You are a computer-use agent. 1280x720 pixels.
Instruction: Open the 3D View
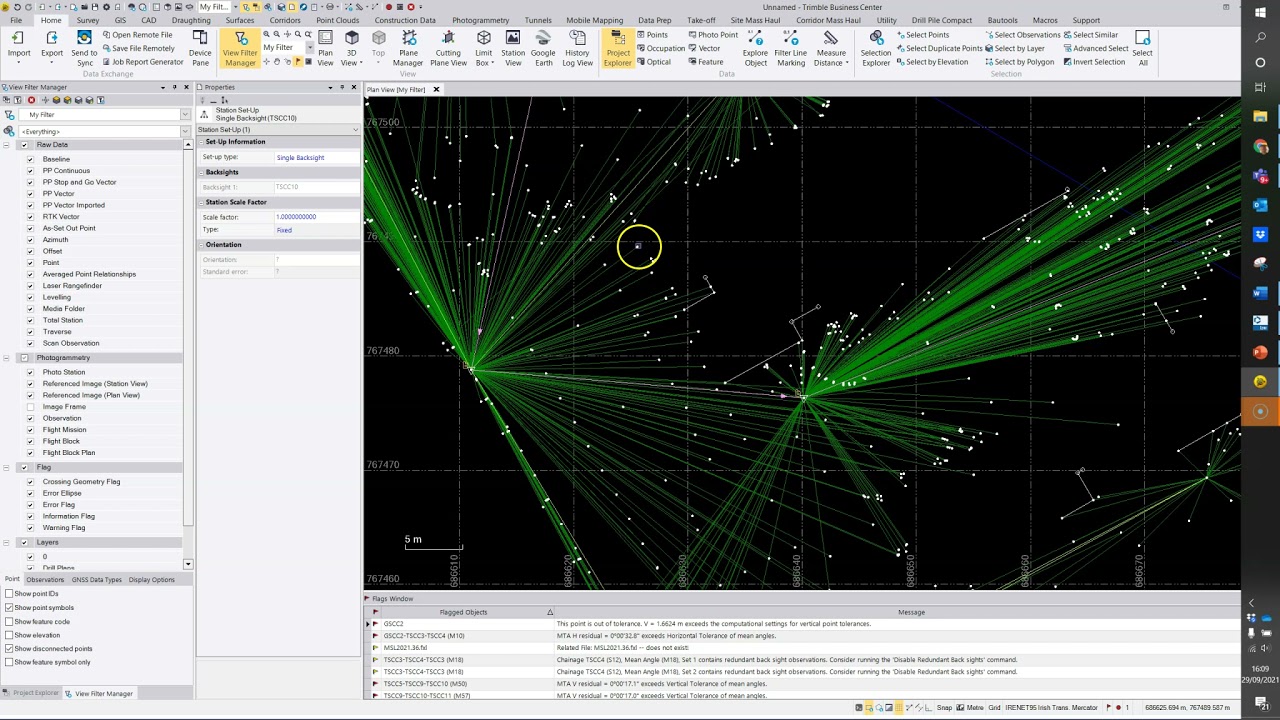point(351,48)
